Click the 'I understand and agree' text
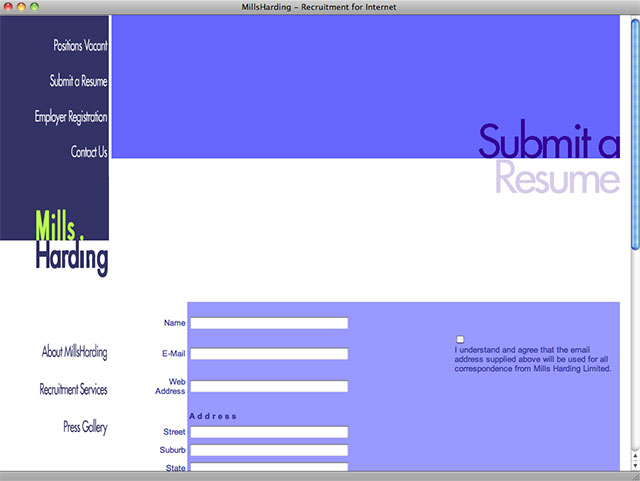Viewport: 640px width, 481px height. coord(533,359)
